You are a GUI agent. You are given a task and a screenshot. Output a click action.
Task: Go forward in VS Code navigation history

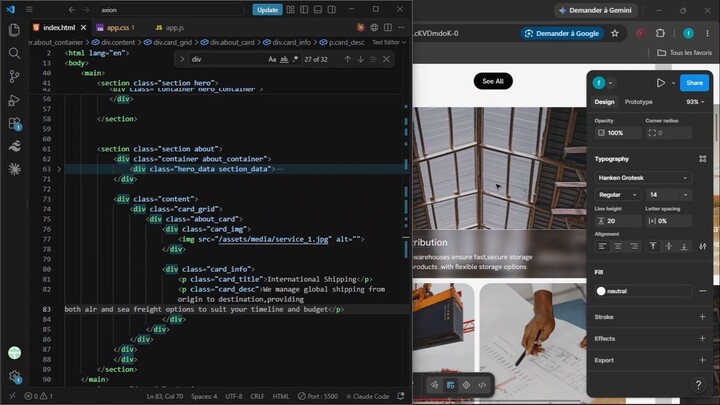86,10
